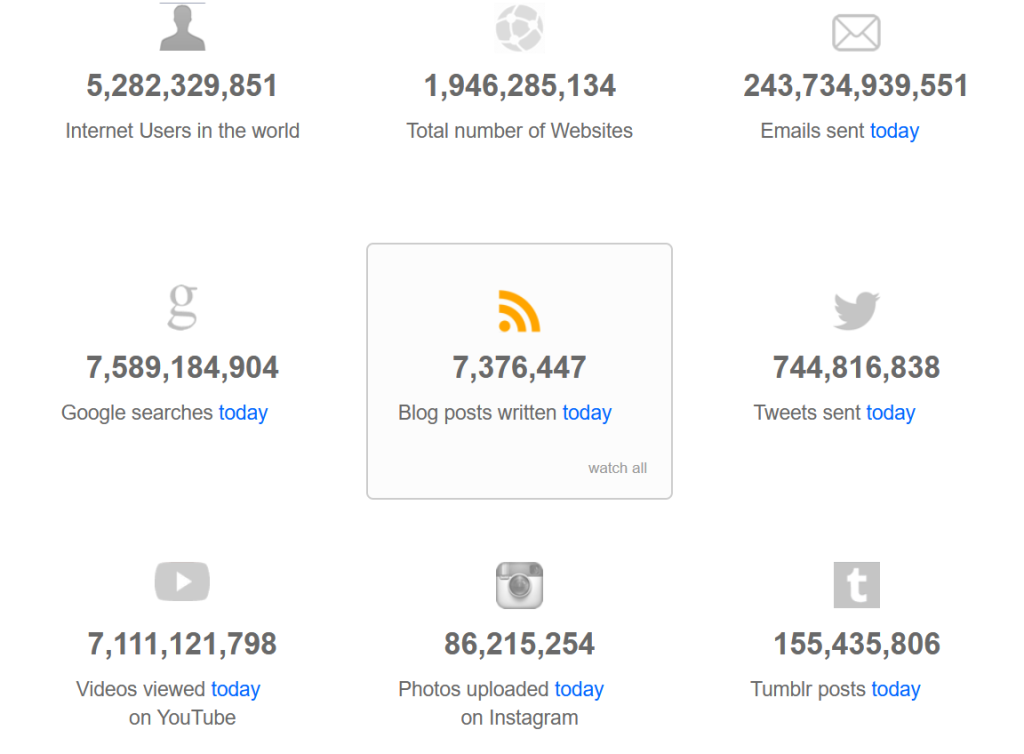Click 'today' link next to Emails sent
The image size is (1024, 754).
coord(895,131)
